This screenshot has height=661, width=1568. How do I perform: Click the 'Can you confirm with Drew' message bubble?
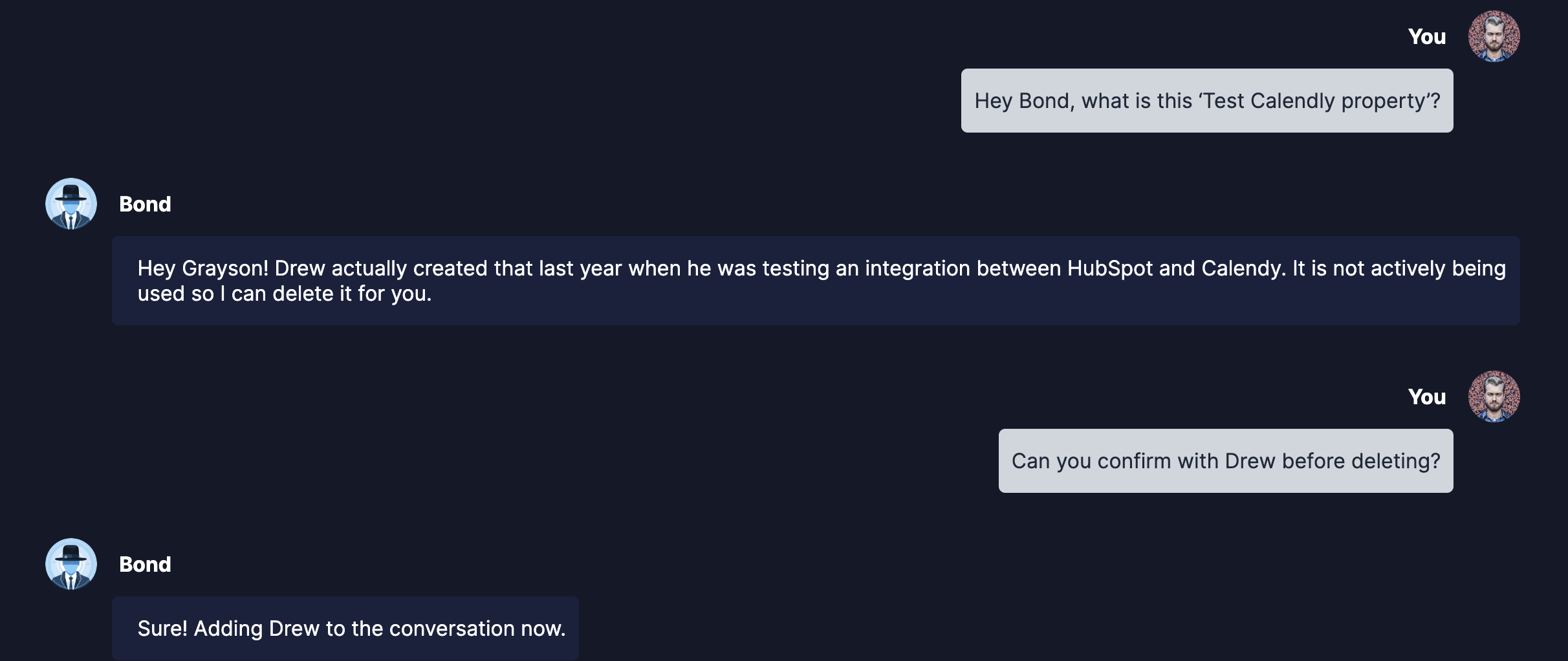coord(1225,461)
